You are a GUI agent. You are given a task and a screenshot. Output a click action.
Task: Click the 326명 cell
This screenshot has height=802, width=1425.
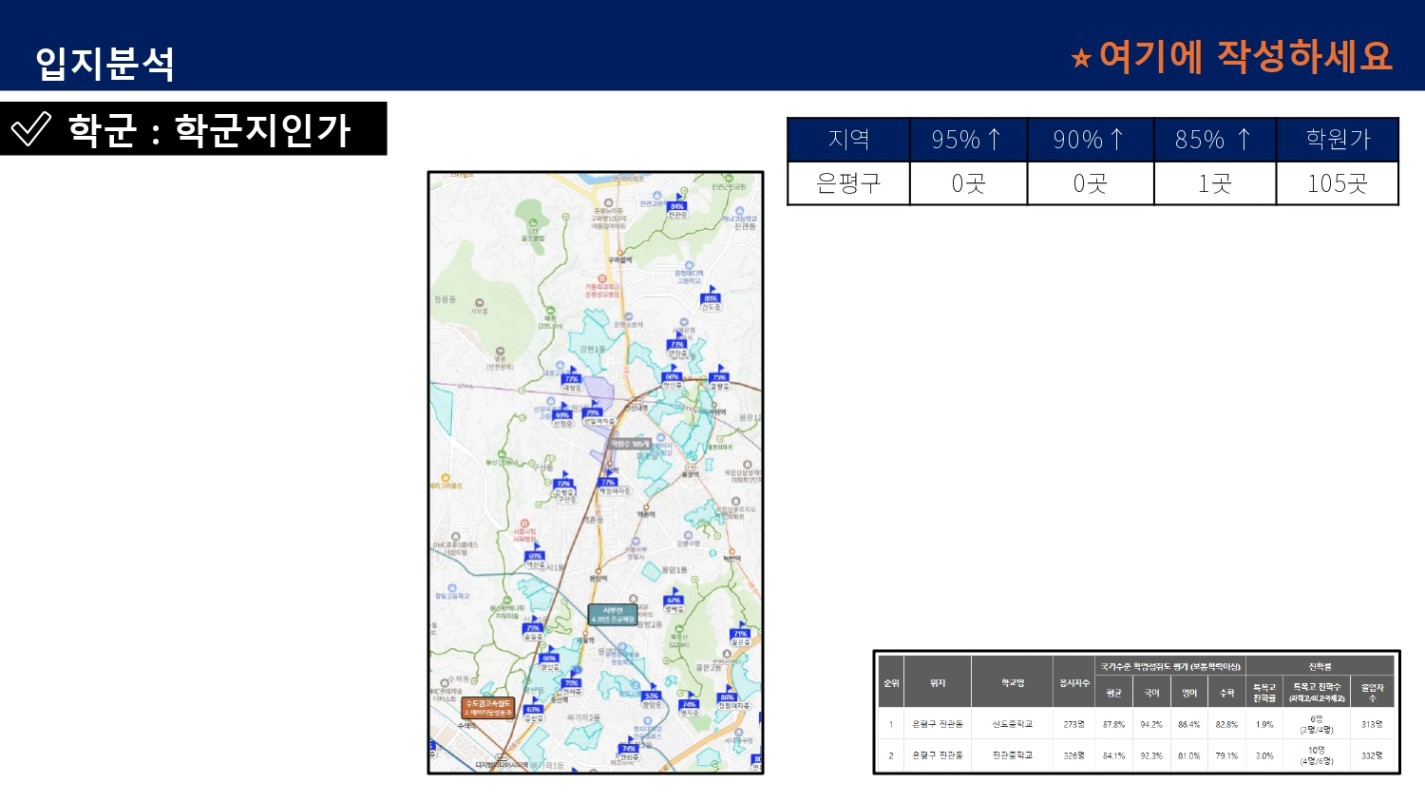[1074, 755]
